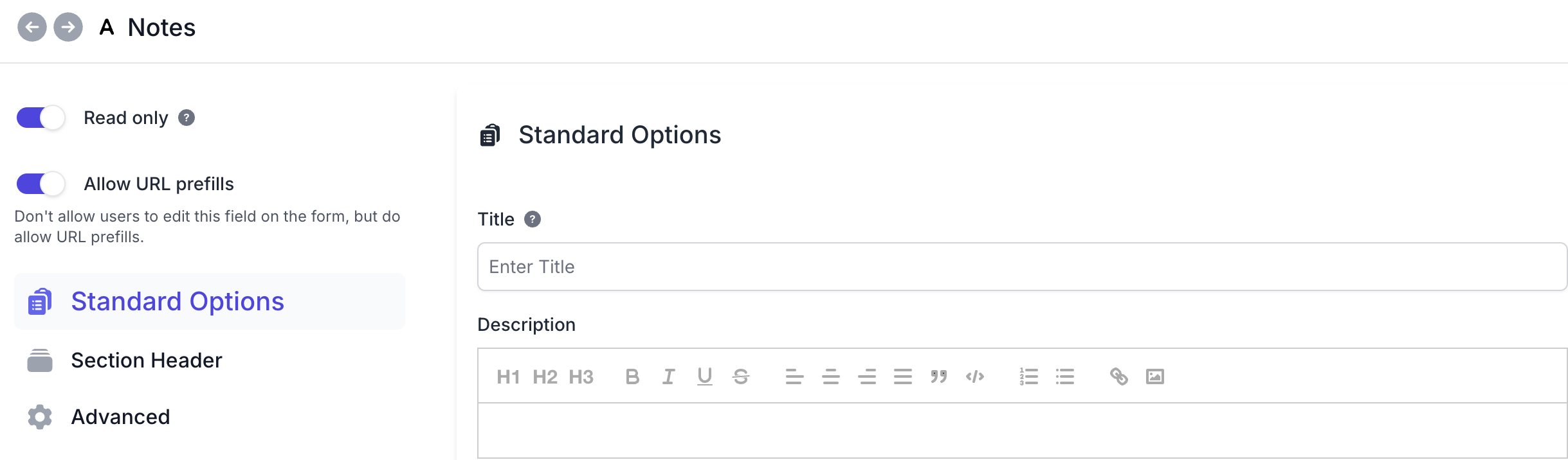The width and height of the screenshot is (1568, 460).
Task: Open the Section Header settings tab
Action: [x=147, y=361]
